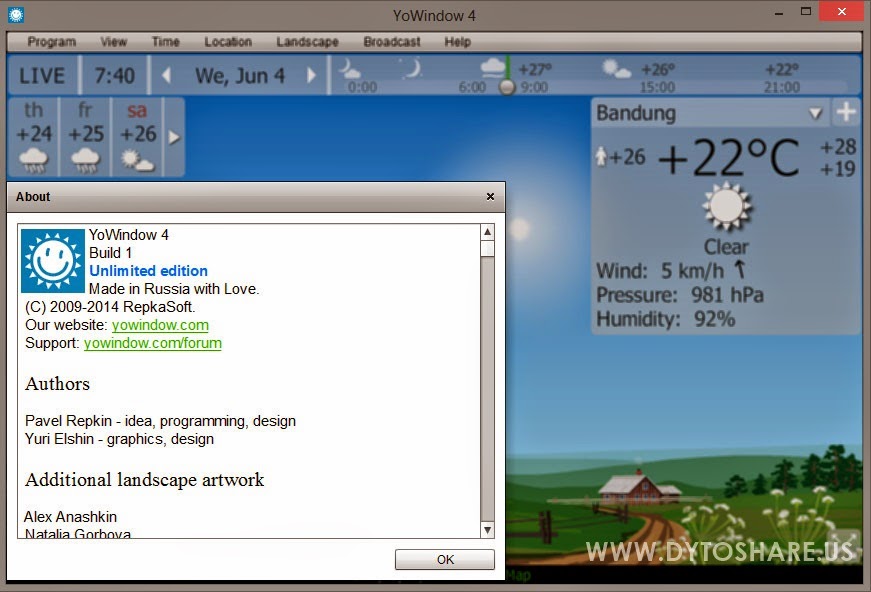Open the Time menu
Viewport: 871px width, 592px height.
[x=166, y=42]
